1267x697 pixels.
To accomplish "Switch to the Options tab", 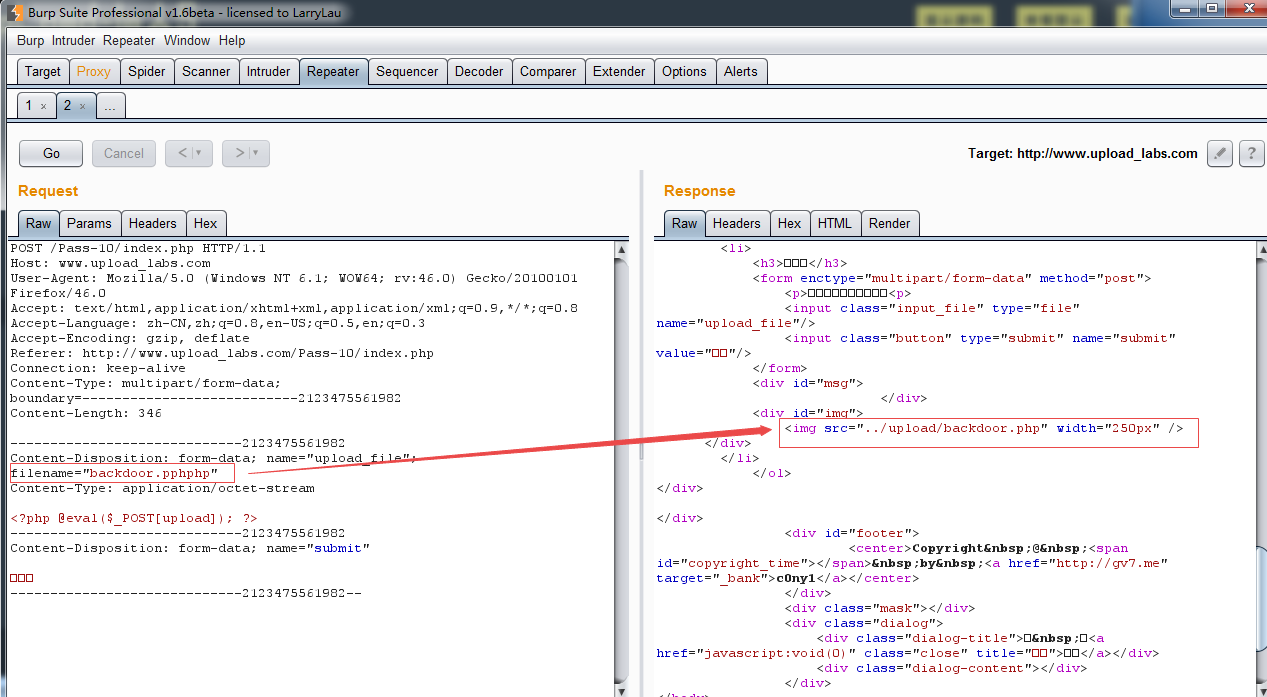I will coord(684,72).
